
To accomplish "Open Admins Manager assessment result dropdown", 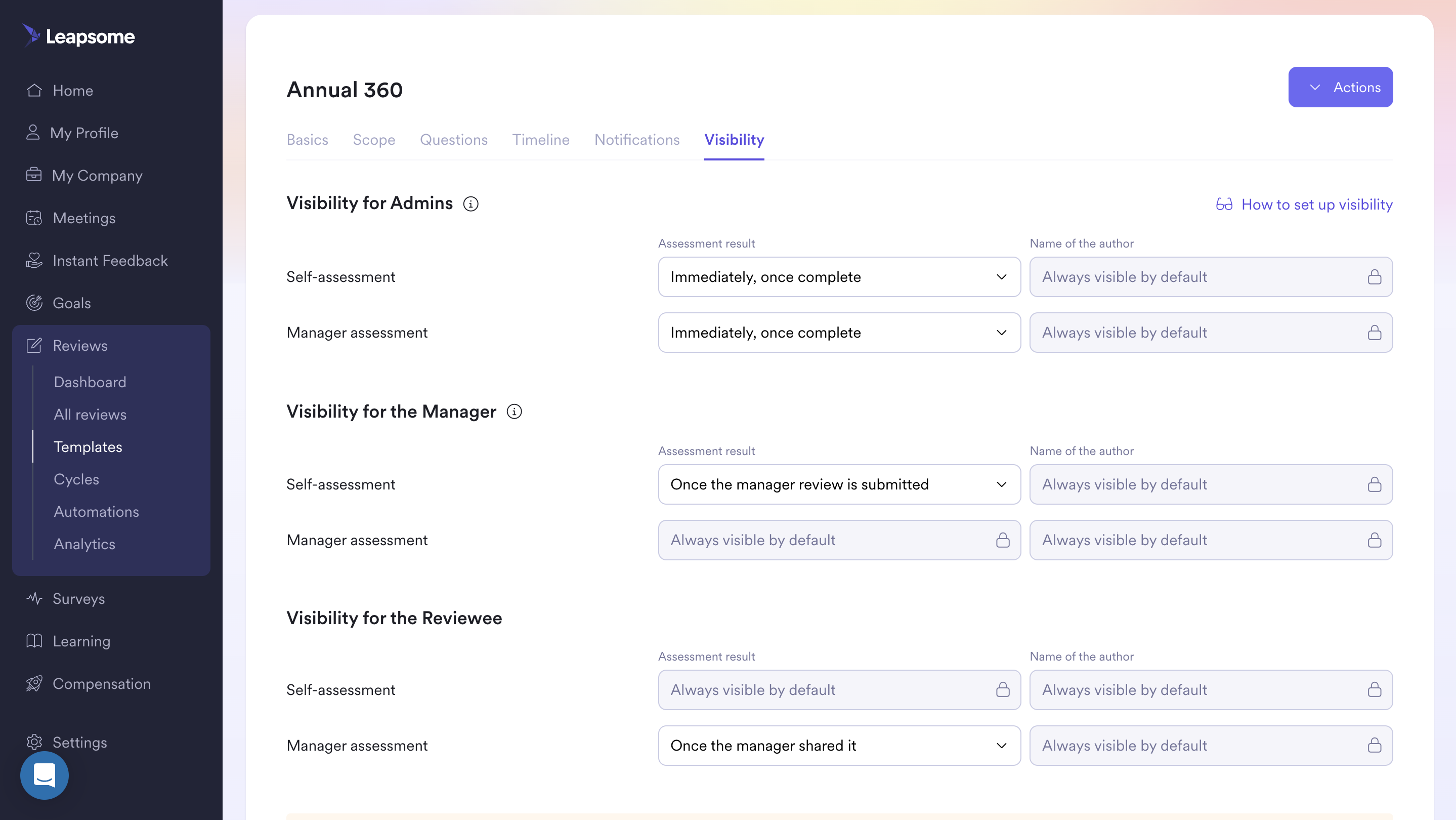I will point(839,333).
